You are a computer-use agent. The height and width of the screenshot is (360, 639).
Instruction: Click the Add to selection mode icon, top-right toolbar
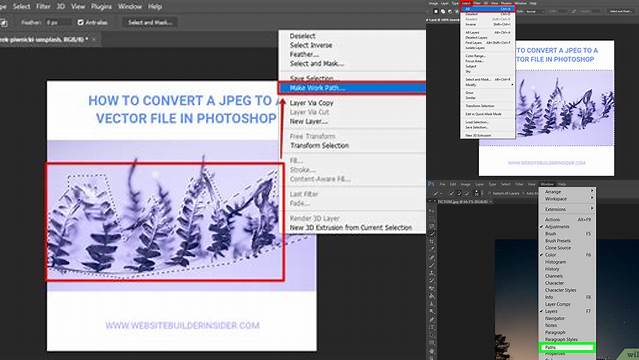tap(443, 11)
